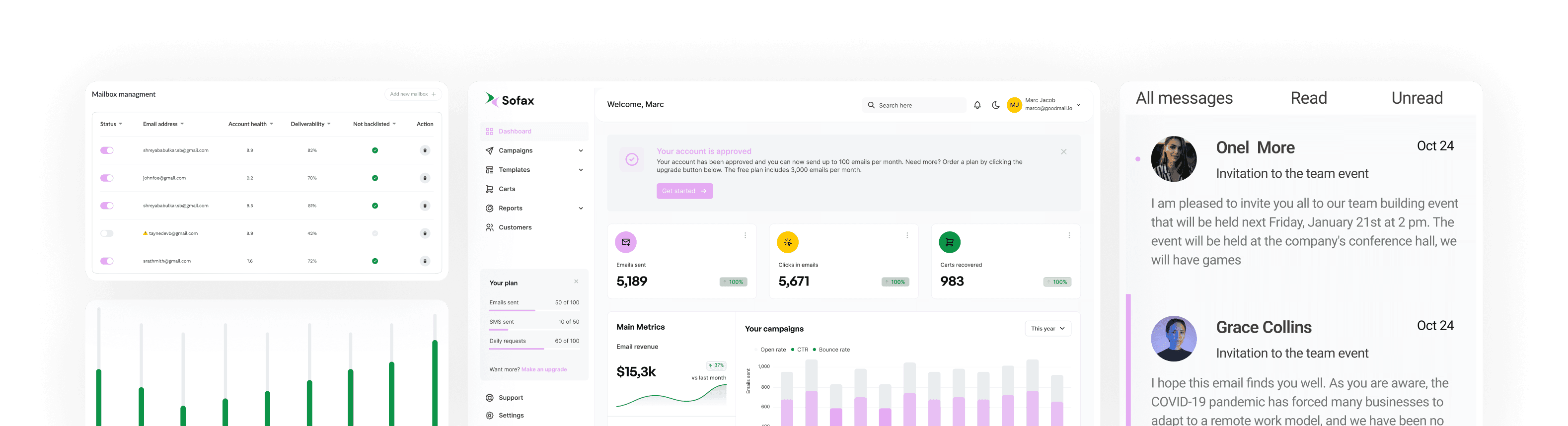This screenshot has height=426, width=1568.
Task: Switch to All messages tab
Action: click(1184, 98)
